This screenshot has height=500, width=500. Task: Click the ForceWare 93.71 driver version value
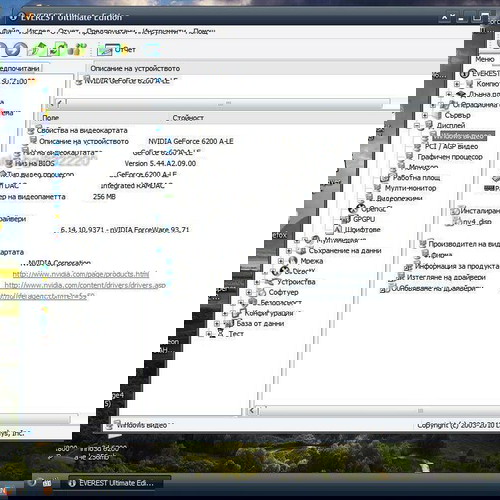pyautogui.click(x=125, y=230)
